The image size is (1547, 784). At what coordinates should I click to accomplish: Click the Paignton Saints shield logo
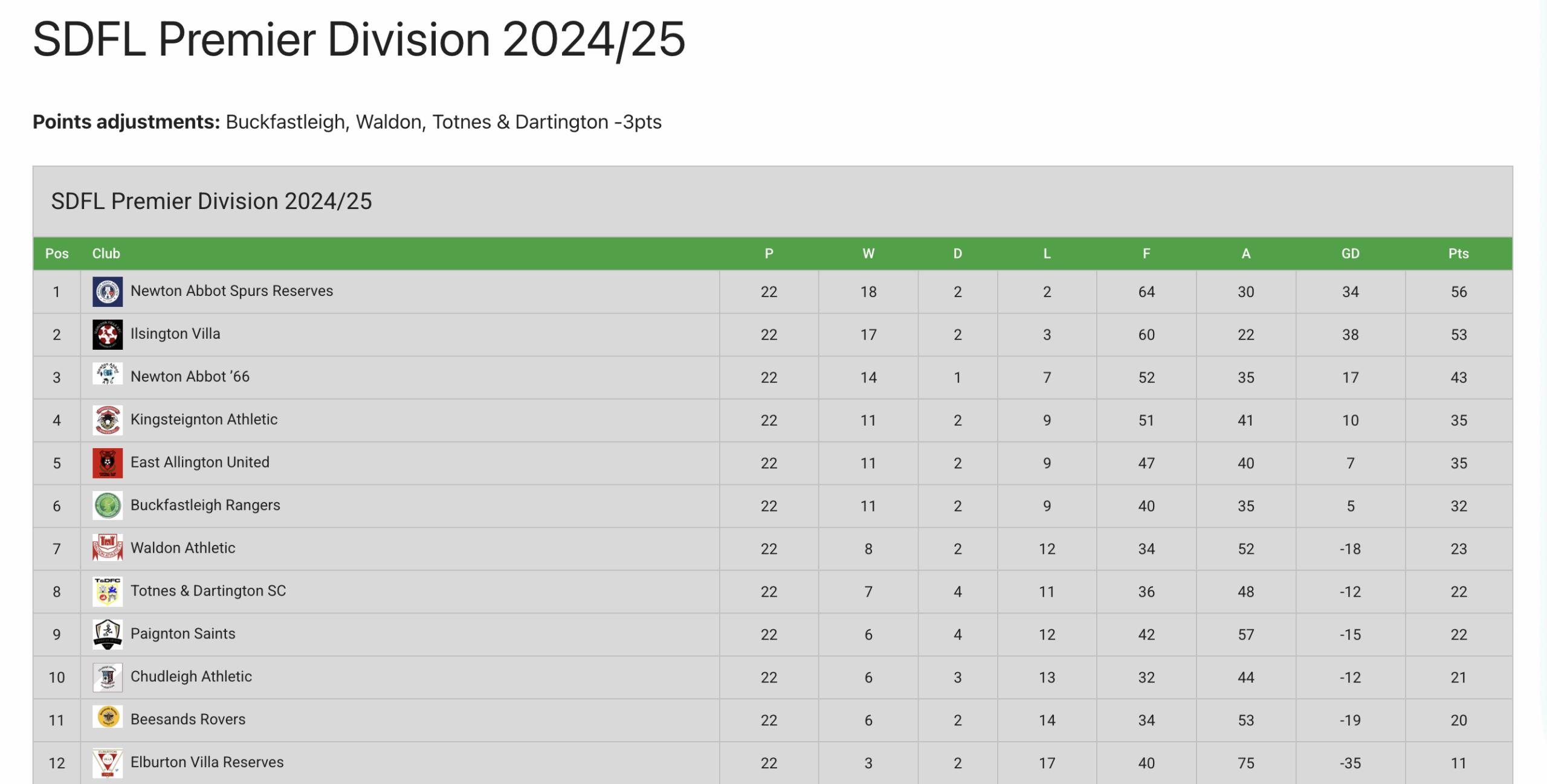coord(108,634)
